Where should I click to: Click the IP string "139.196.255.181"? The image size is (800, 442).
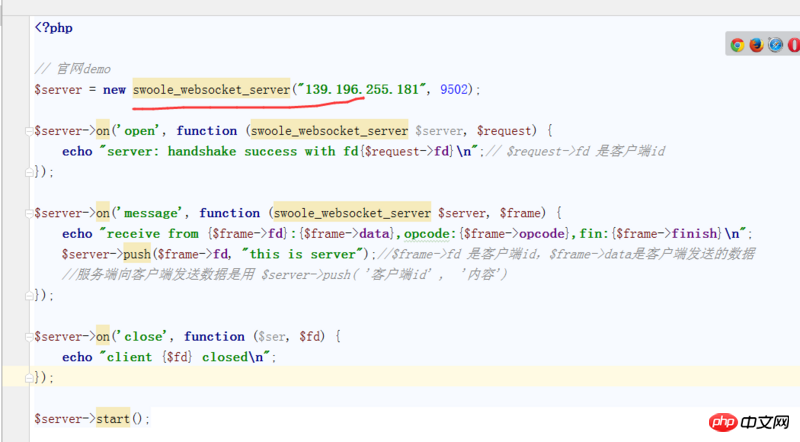coord(362,90)
